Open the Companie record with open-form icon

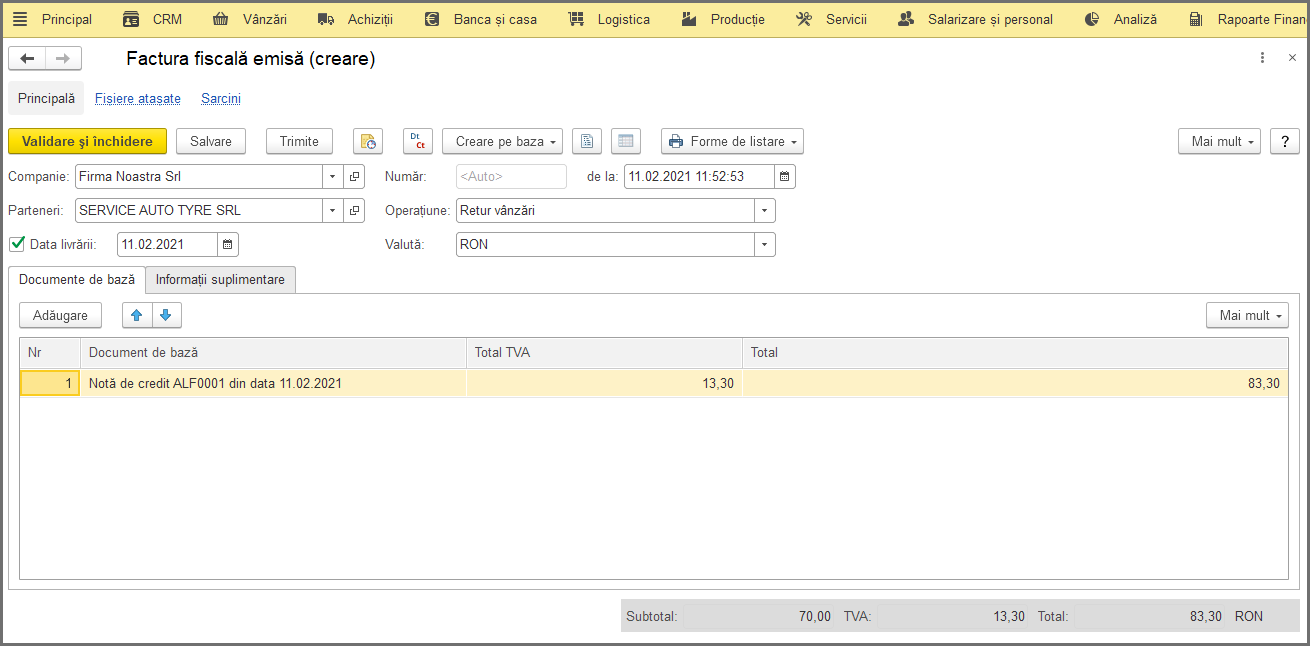click(355, 177)
